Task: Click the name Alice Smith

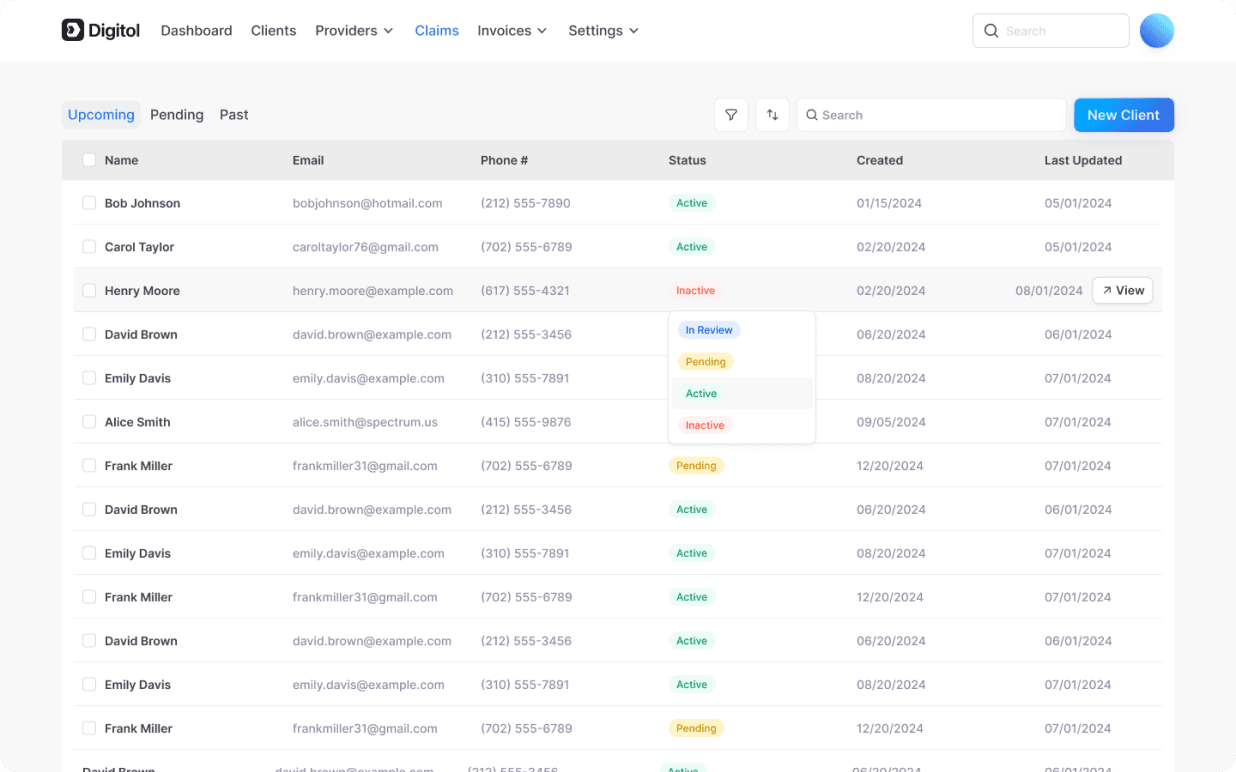Action: coord(137,422)
